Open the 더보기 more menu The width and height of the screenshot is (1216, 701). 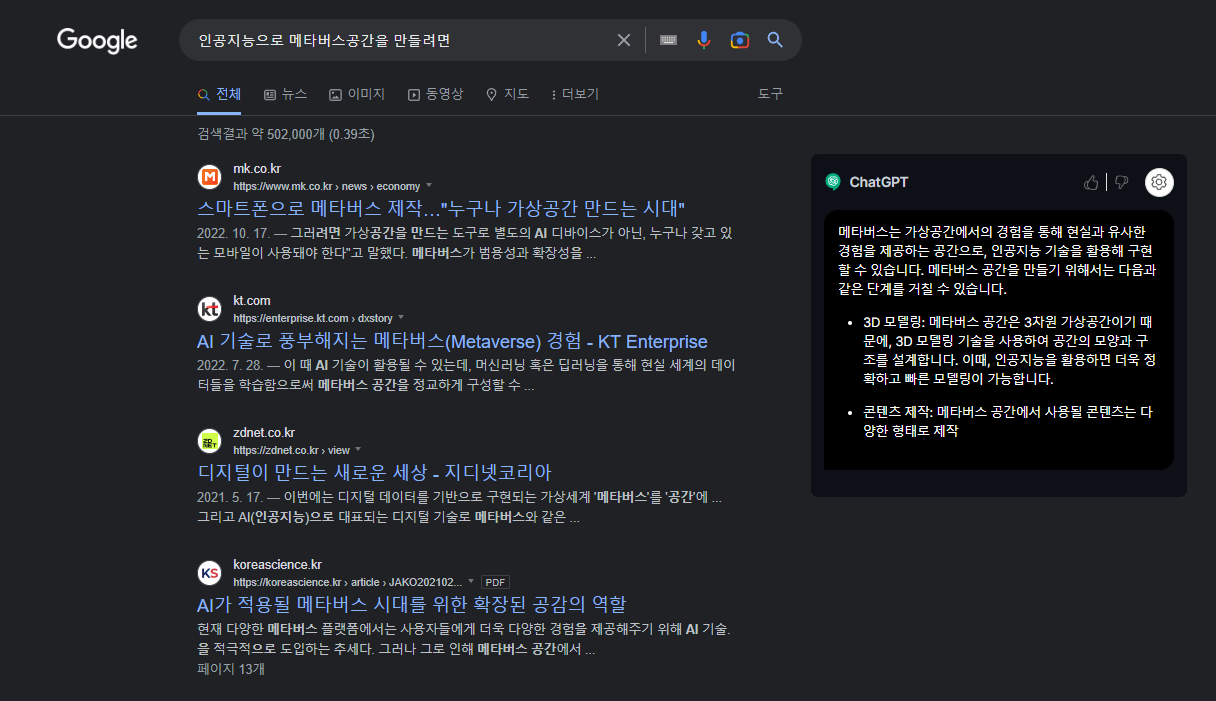[x=574, y=94]
